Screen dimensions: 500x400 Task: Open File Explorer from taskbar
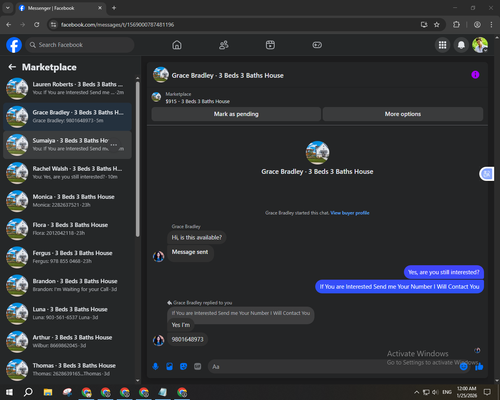click(x=48, y=392)
